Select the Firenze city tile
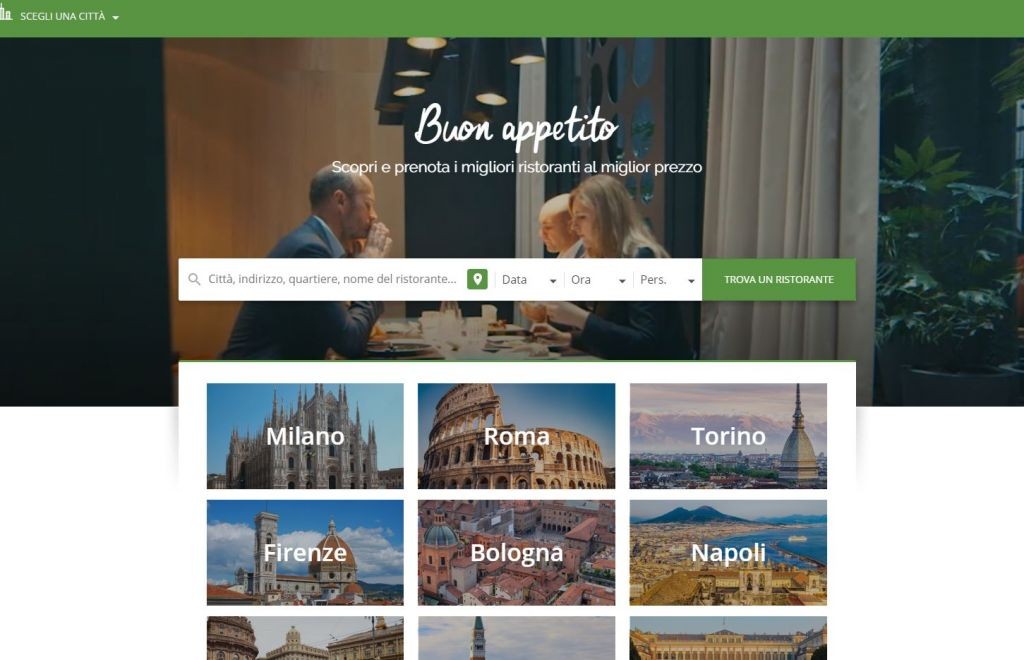Screen dimensions: 1024x660 coord(305,552)
